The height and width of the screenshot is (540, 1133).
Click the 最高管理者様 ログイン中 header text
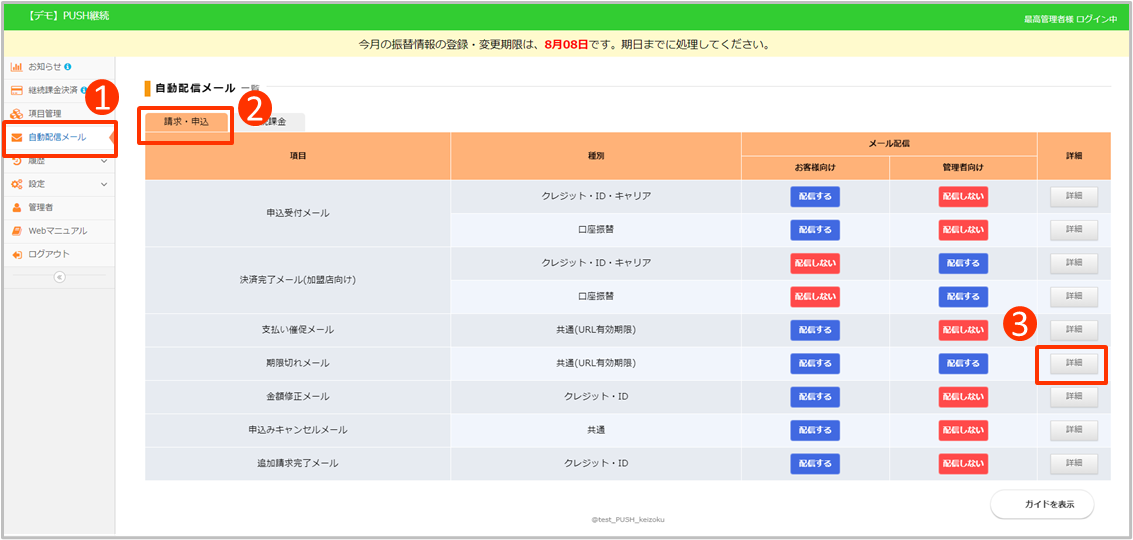pos(1071,19)
